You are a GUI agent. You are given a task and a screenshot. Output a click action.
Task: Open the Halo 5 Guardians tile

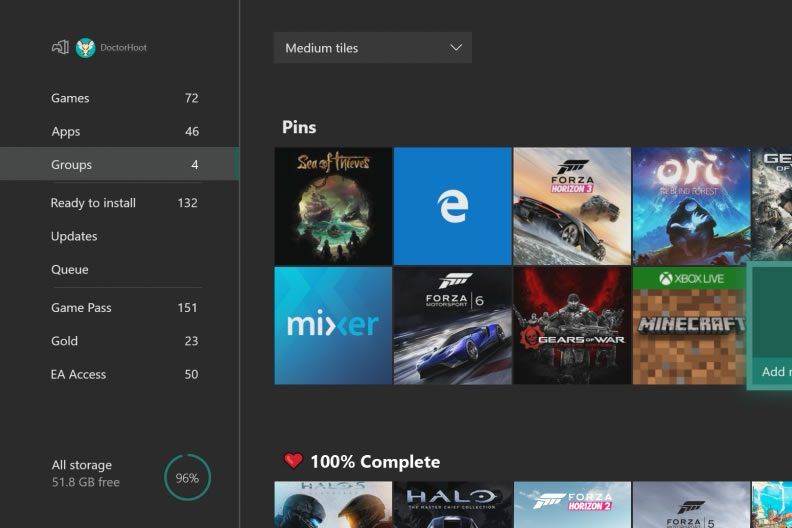coord(333,505)
